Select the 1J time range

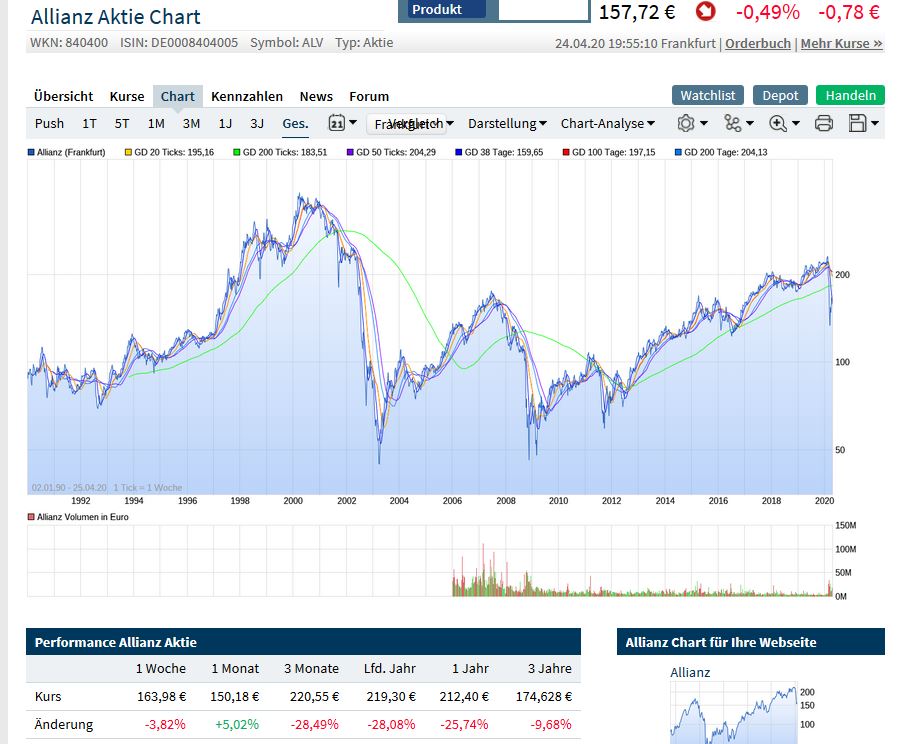click(225, 123)
